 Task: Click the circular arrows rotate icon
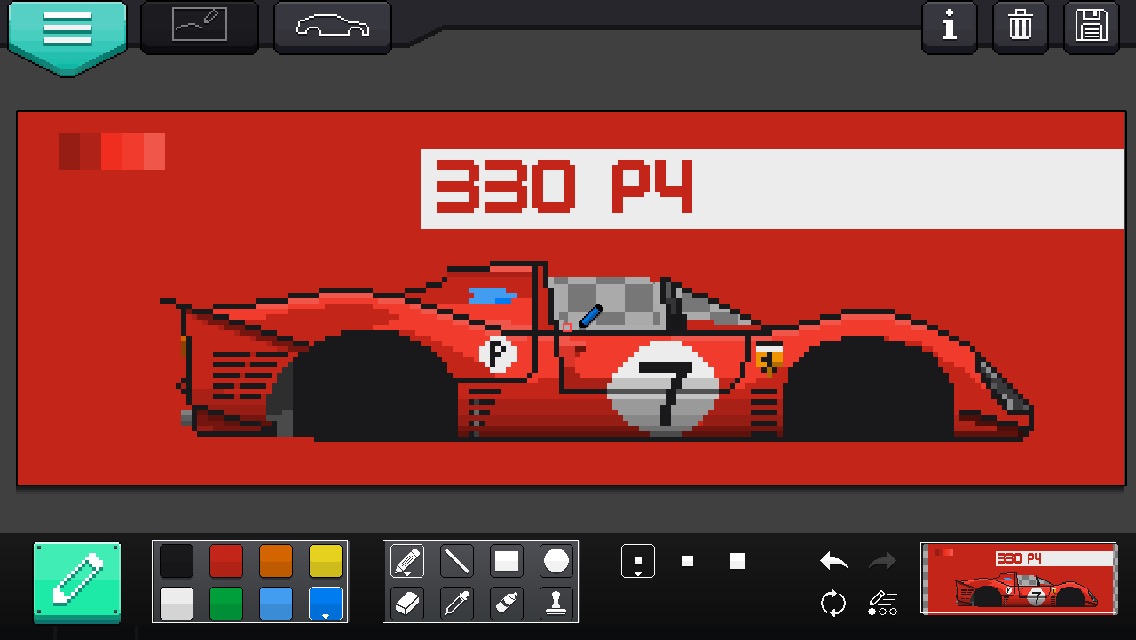tap(833, 603)
